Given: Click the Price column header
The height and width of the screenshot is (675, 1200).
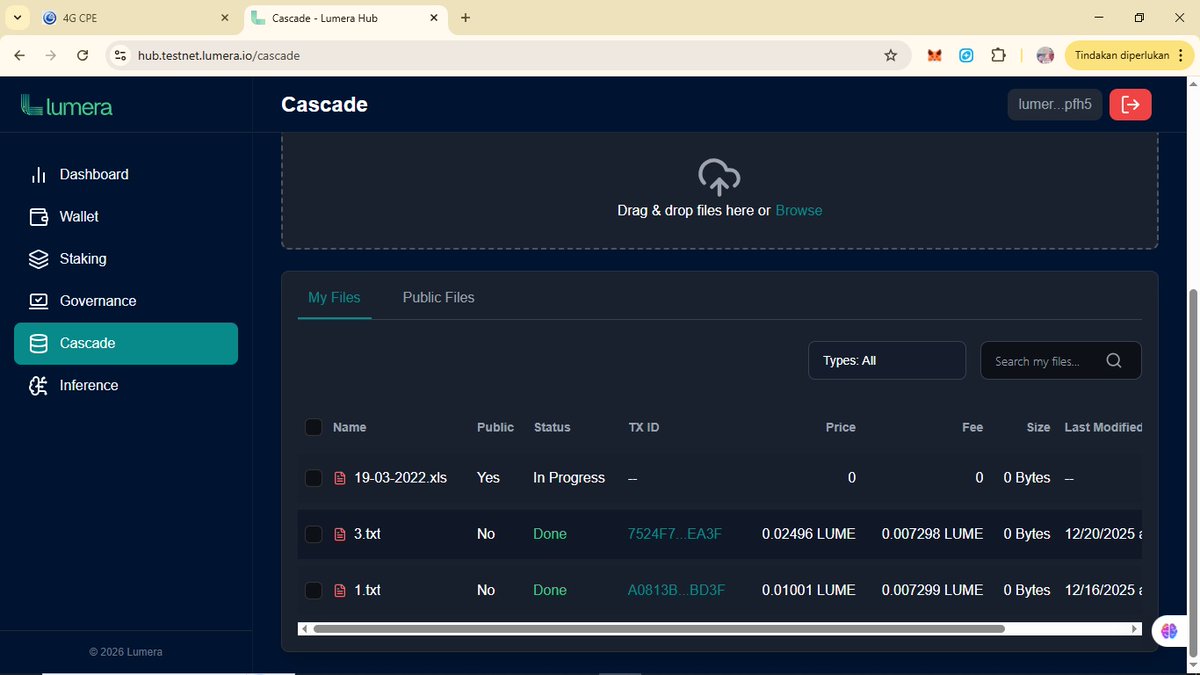Looking at the screenshot, I should tap(841, 427).
